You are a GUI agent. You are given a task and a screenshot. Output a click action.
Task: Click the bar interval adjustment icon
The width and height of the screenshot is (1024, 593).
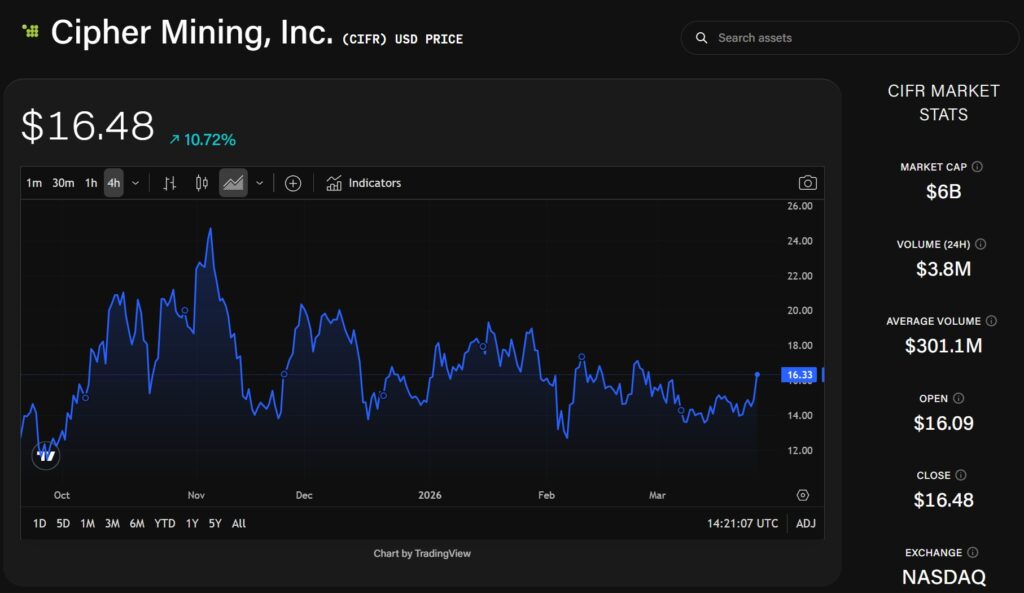coord(169,183)
